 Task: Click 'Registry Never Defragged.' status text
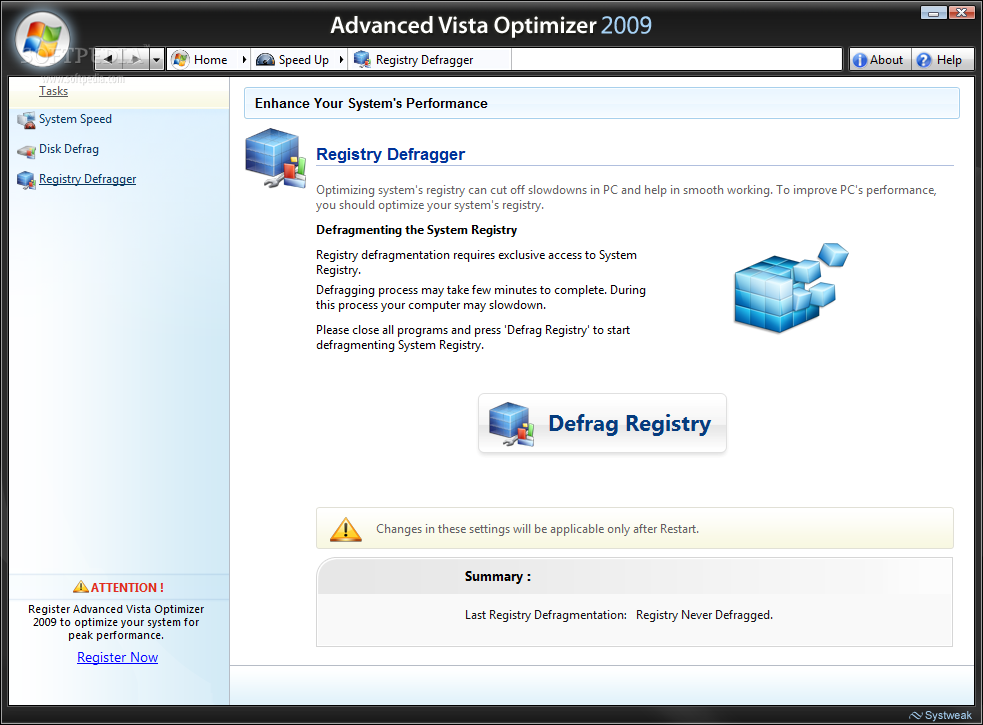click(704, 615)
